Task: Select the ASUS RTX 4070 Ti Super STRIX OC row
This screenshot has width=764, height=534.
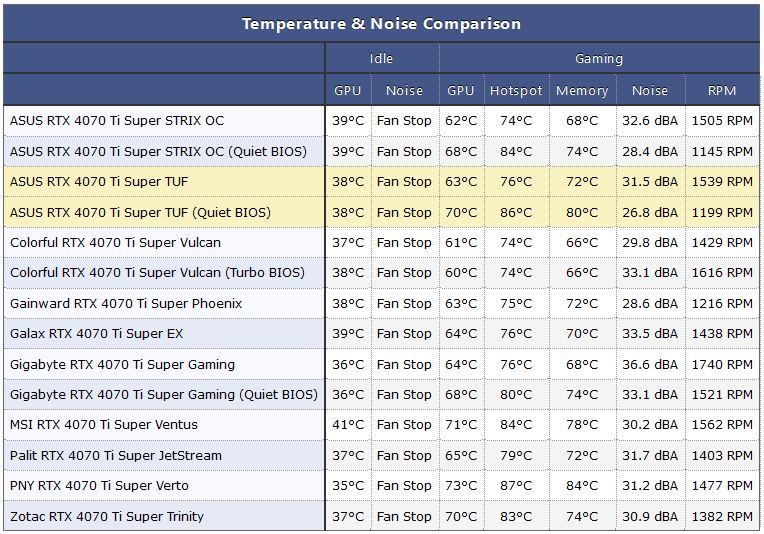Action: 382,120
